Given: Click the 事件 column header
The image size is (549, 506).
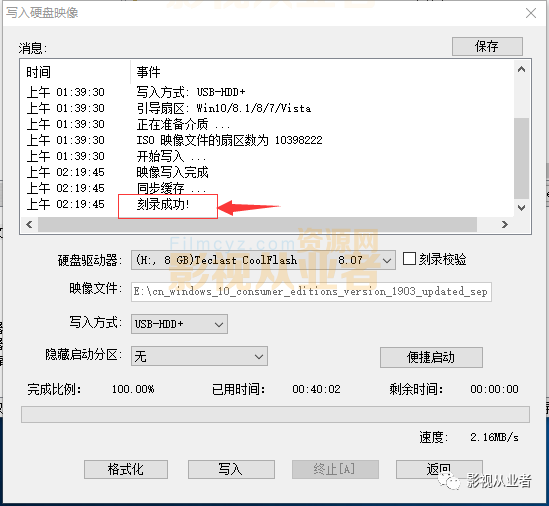Looking at the screenshot, I should pyautogui.click(x=148, y=72).
